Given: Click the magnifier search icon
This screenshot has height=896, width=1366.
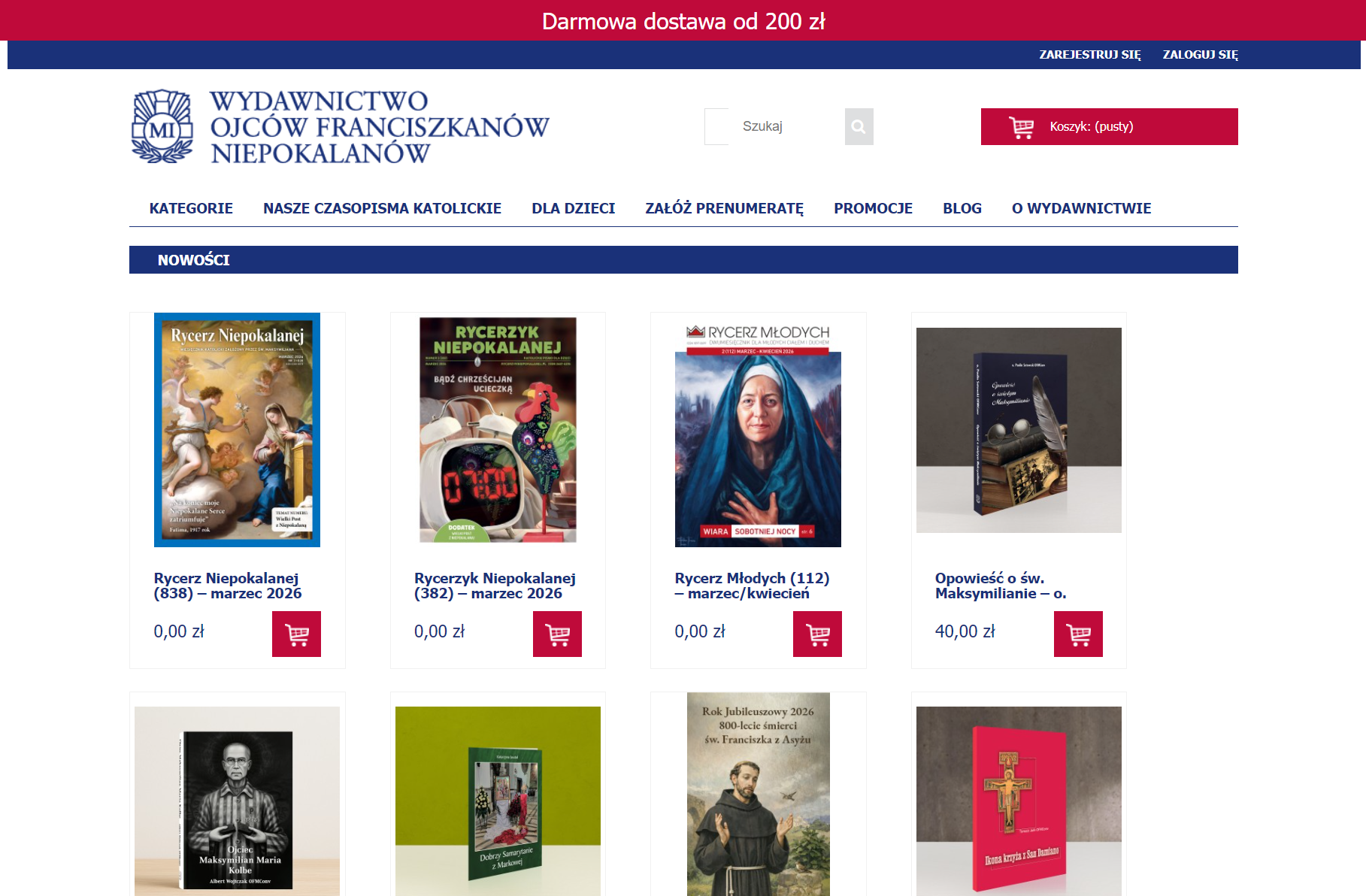Looking at the screenshot, I should click(x=859, y=126).
